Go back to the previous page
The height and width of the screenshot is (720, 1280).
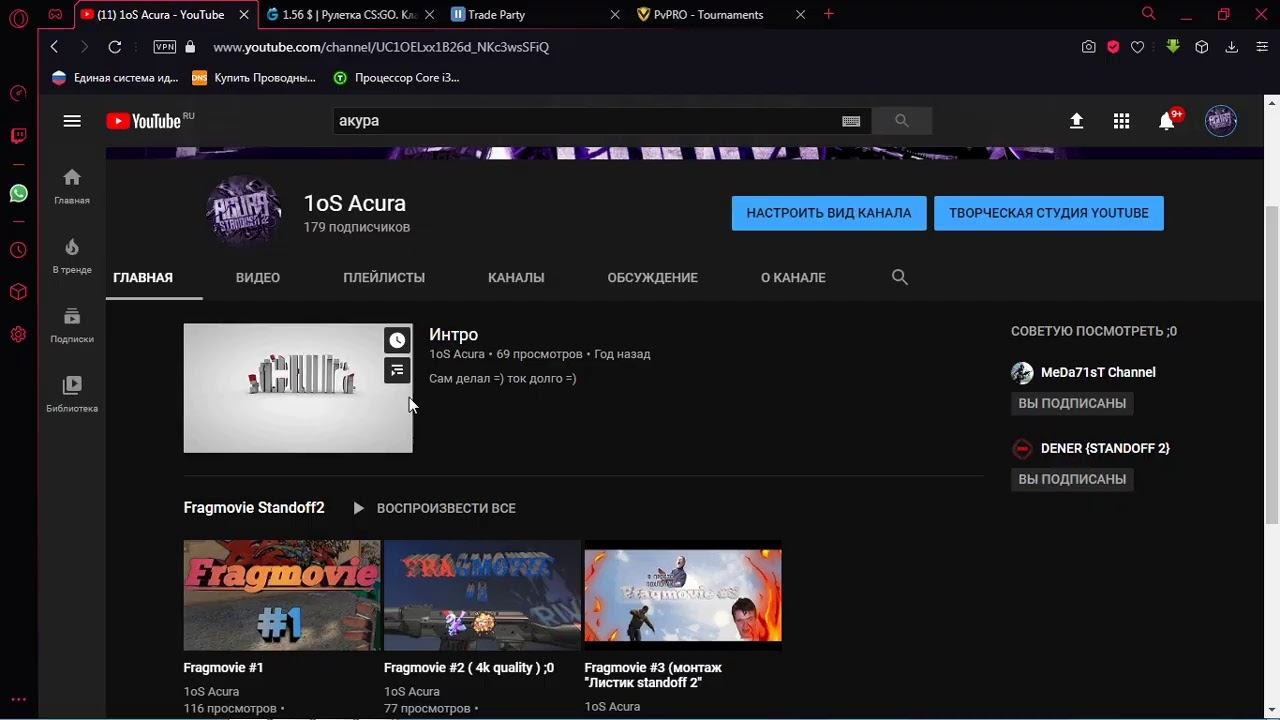pyautogui.click(x=54, y=47)
